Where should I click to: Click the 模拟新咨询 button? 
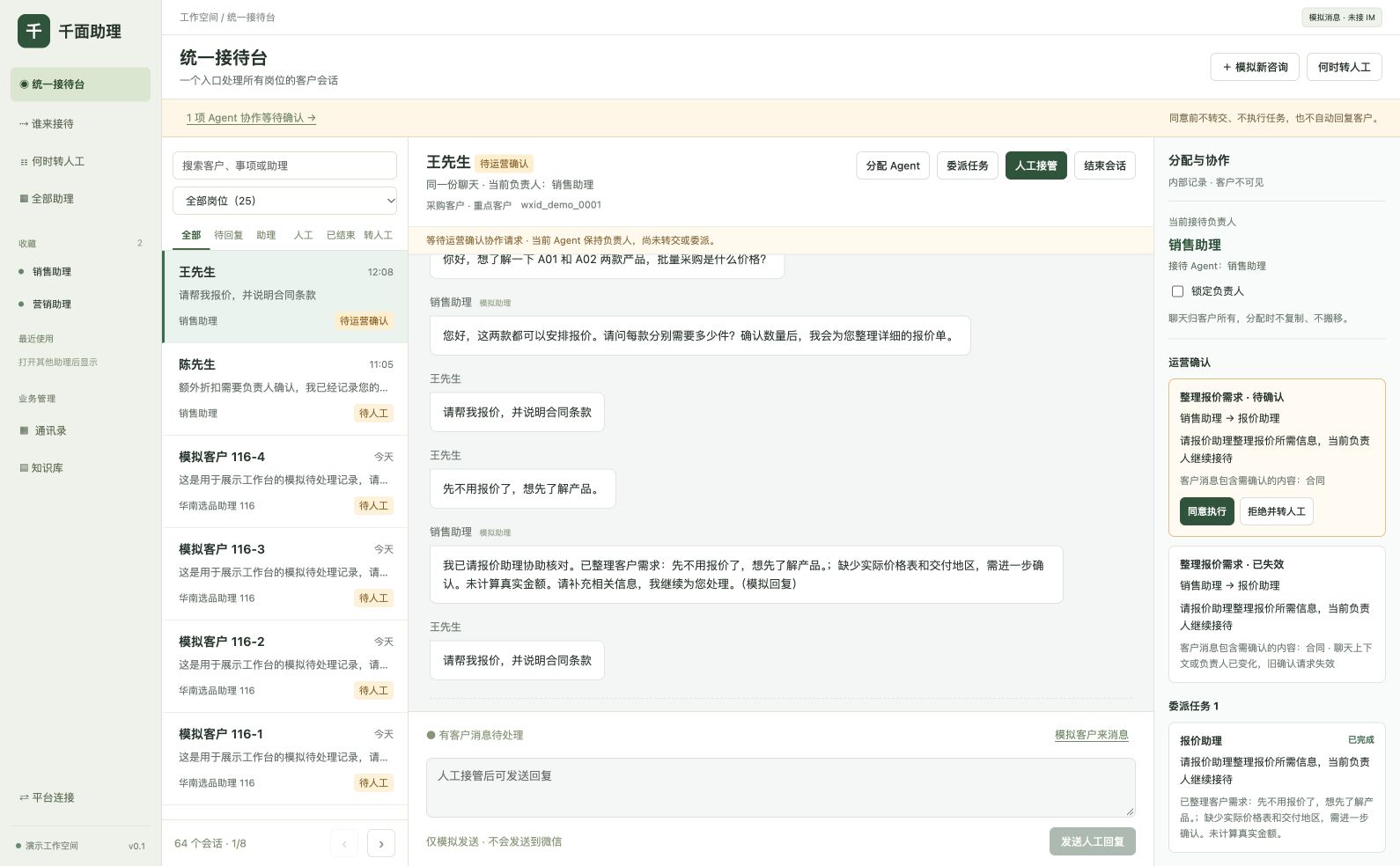click(1255, 67)
